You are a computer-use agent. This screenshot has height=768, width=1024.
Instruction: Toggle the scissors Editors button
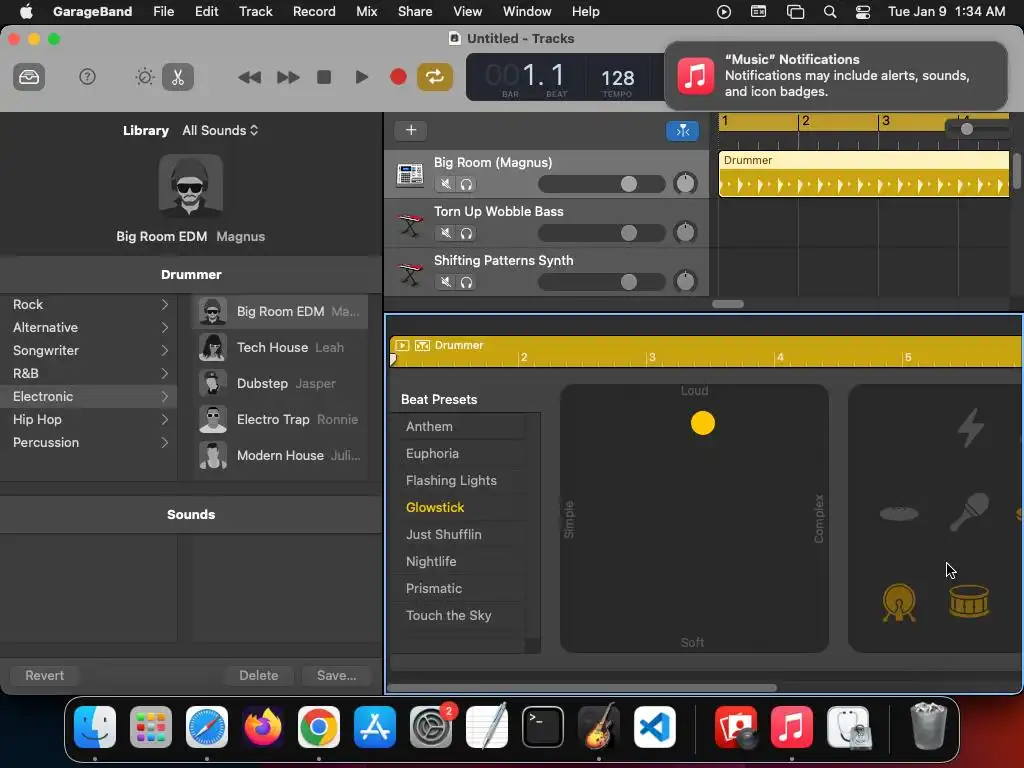click(x=178, y=77)
